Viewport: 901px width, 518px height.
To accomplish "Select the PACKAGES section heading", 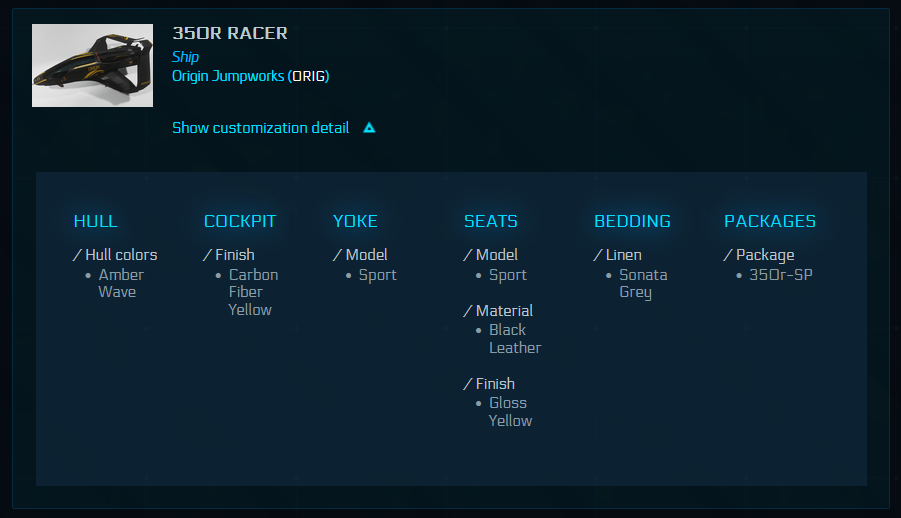I will tap(770, 221).
